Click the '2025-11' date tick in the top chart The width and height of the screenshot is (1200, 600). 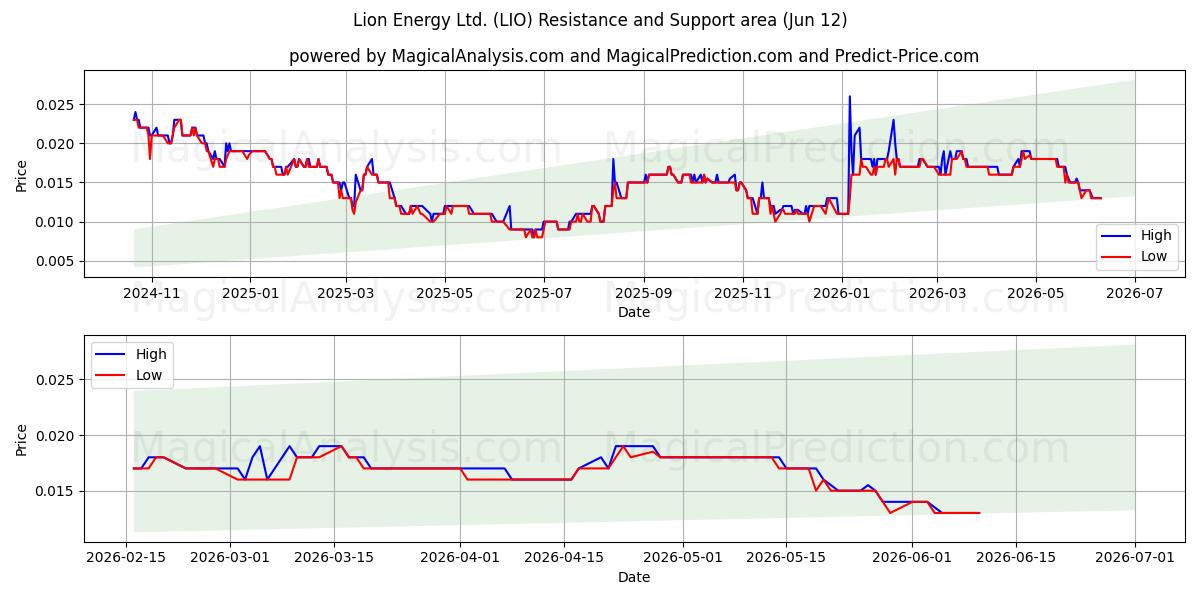pos(742,293)
